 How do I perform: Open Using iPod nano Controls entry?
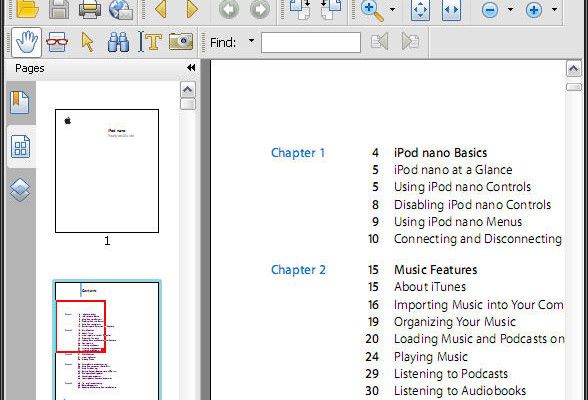coord(462,187)
